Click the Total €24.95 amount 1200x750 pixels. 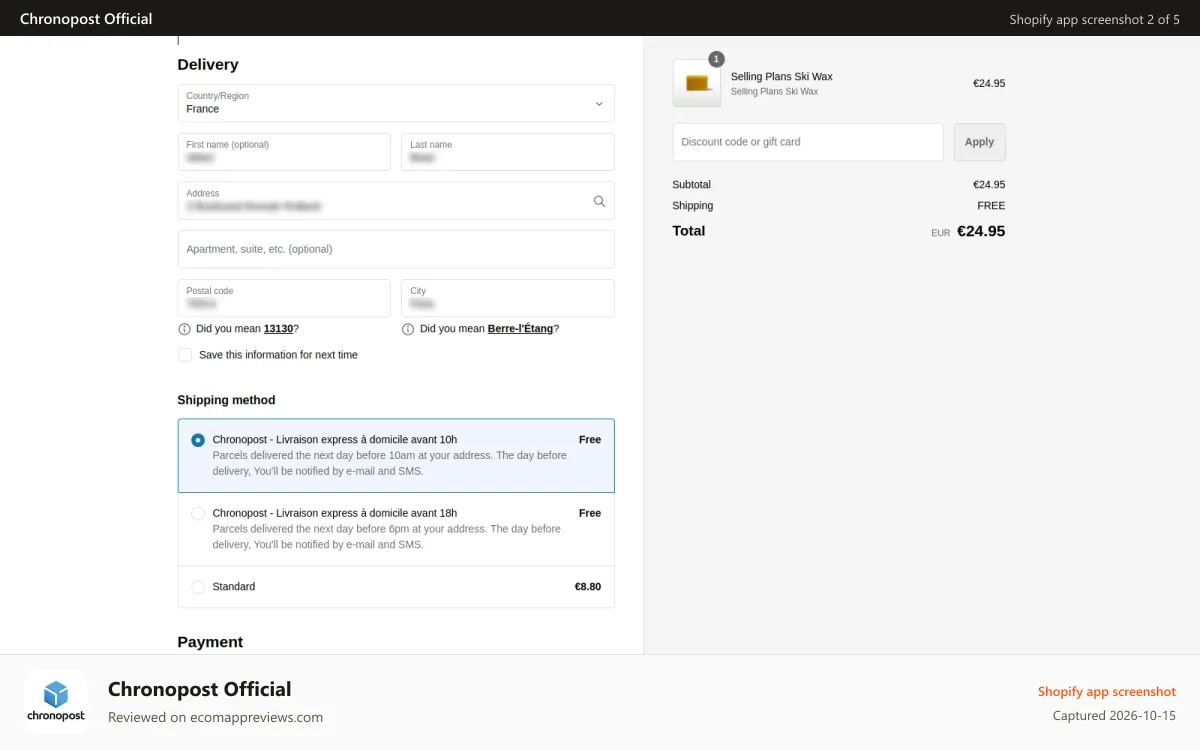pos(981,231)
